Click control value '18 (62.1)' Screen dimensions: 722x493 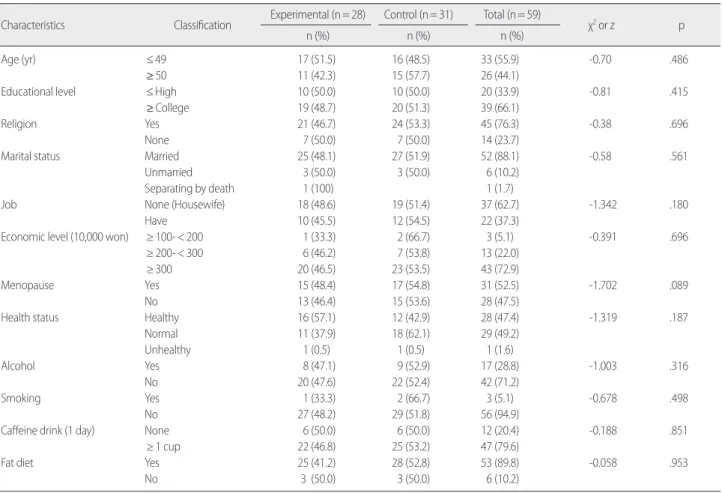(x=411, y=333)
